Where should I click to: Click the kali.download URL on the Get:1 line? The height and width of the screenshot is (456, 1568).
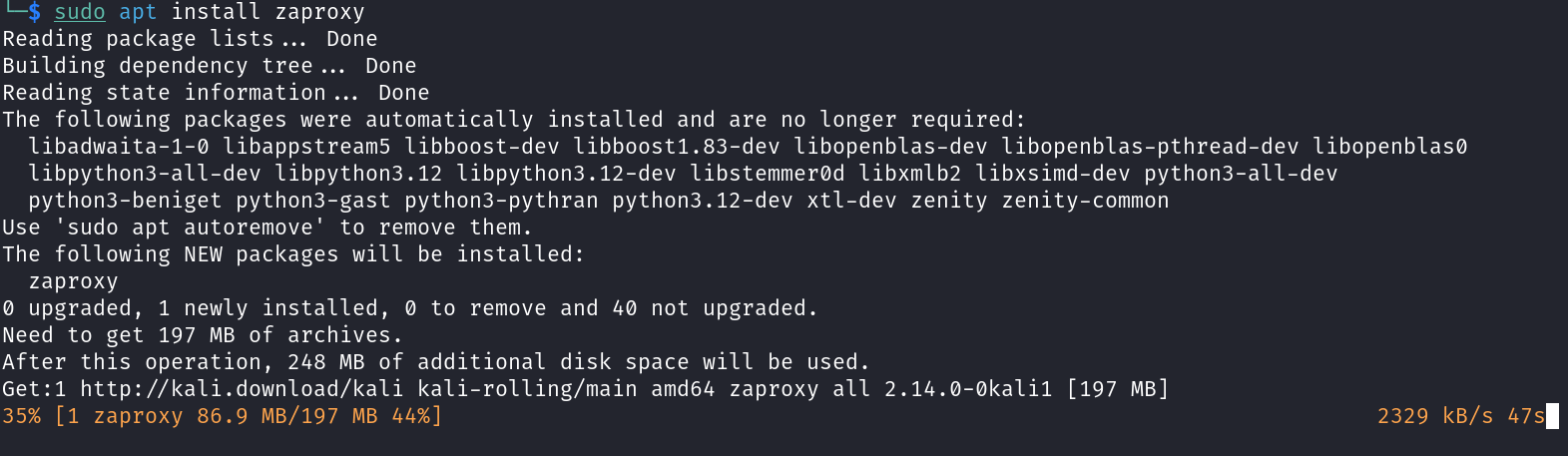tap(242, 389)
